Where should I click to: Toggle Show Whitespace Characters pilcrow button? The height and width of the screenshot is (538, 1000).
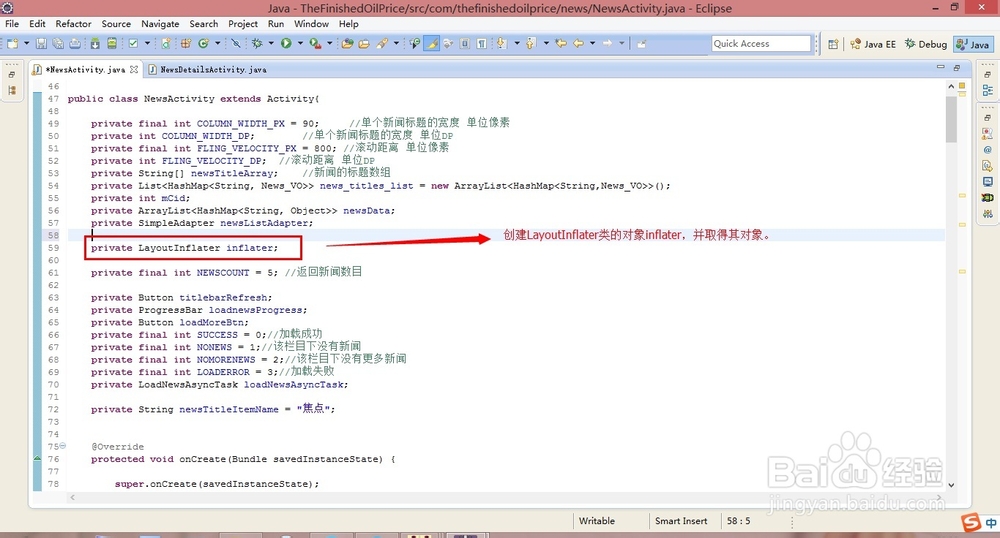(x=482, y=43)
